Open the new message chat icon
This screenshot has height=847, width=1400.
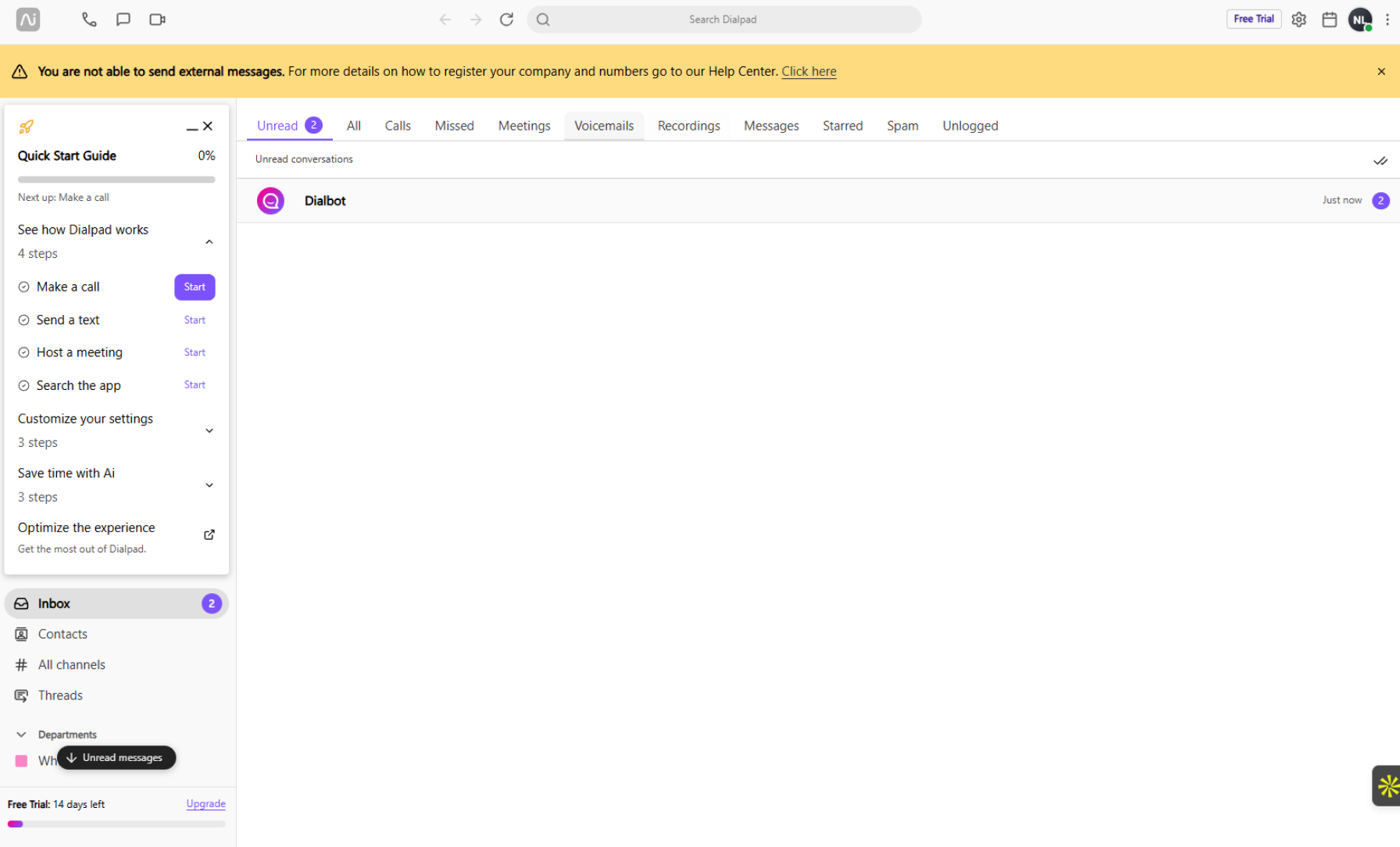(x=123, y=20)
